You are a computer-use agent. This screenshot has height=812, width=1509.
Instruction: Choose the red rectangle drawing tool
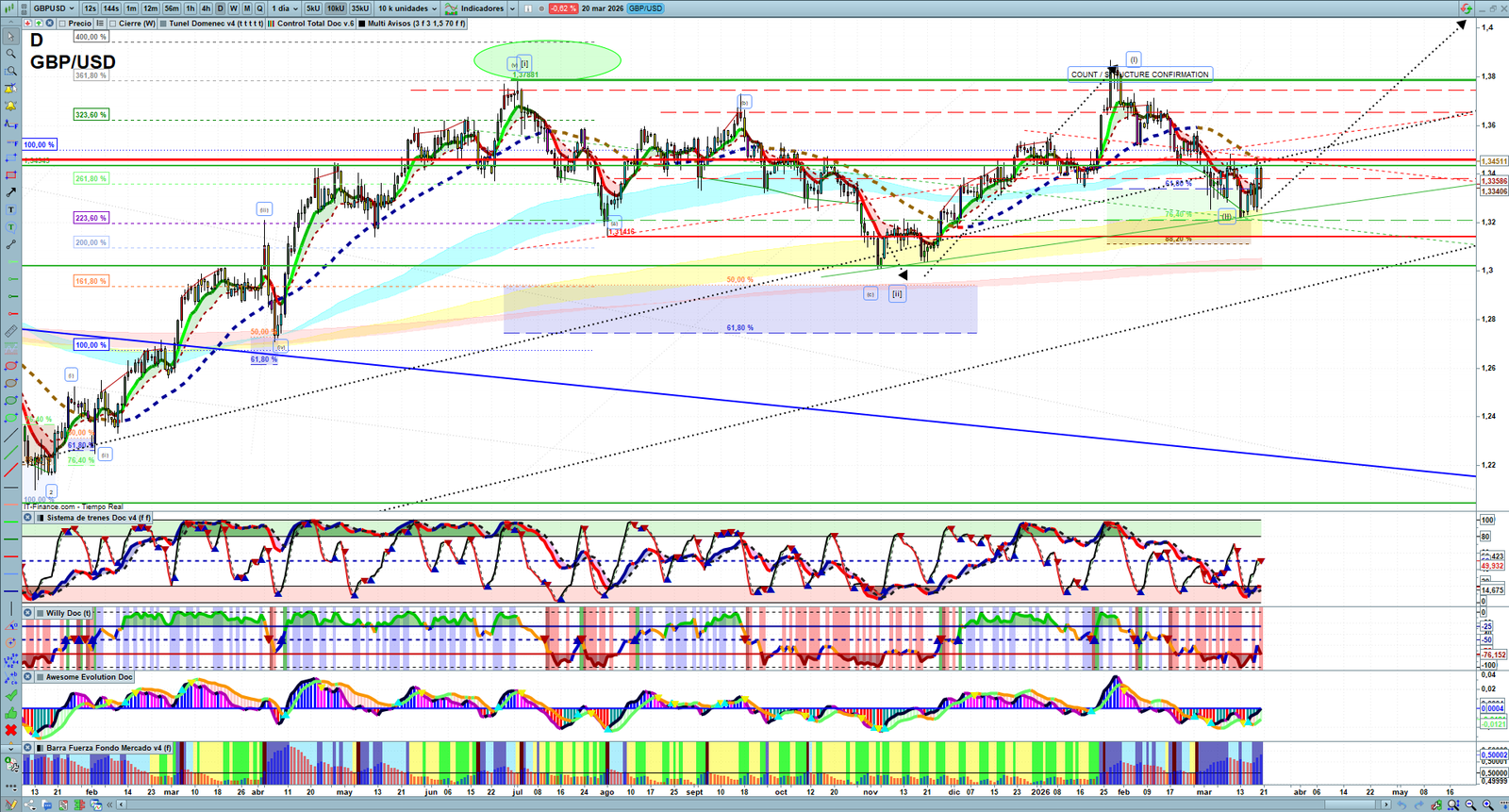coord(10,175)
